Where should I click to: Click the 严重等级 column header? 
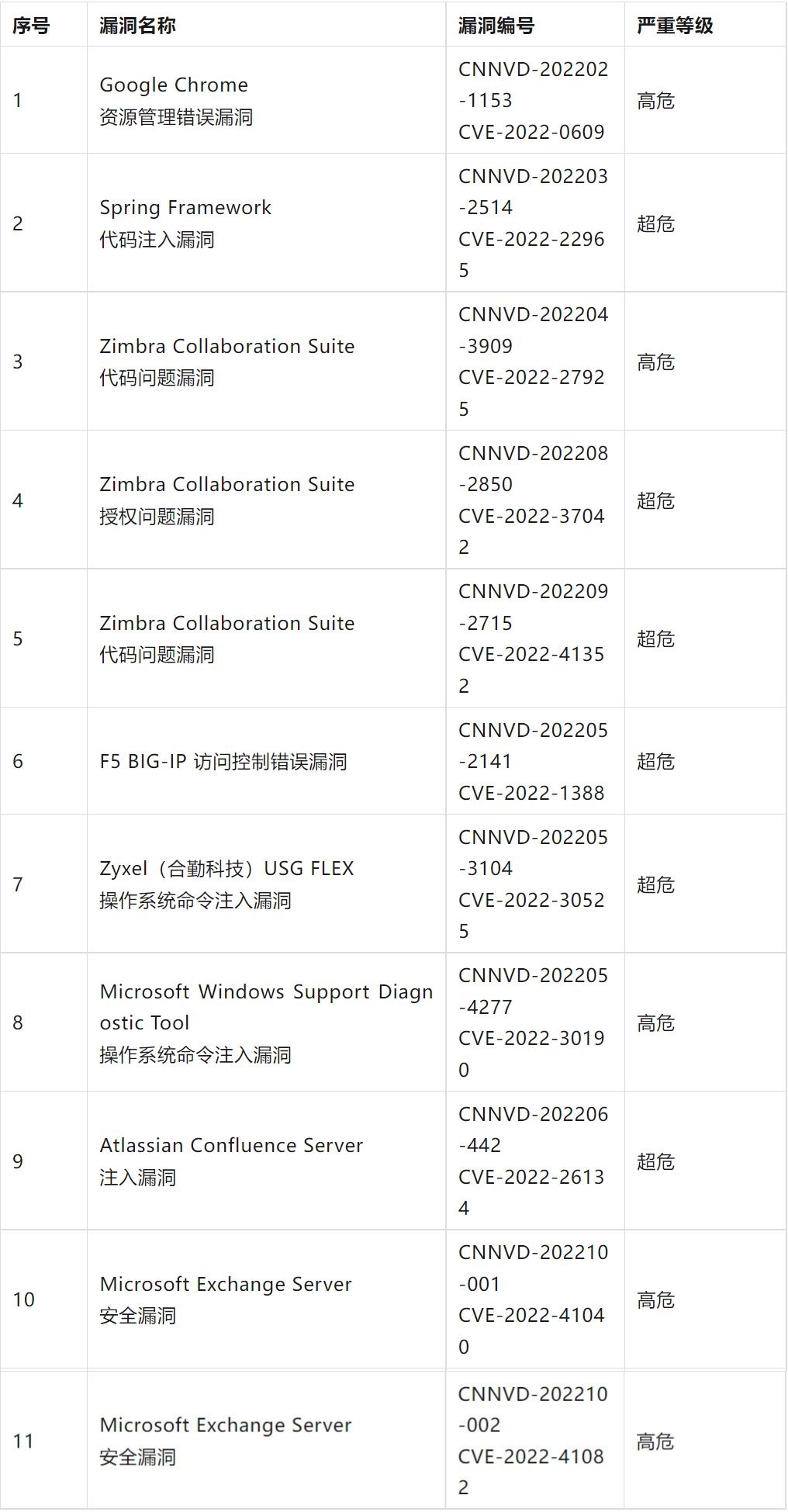(674, 26)
